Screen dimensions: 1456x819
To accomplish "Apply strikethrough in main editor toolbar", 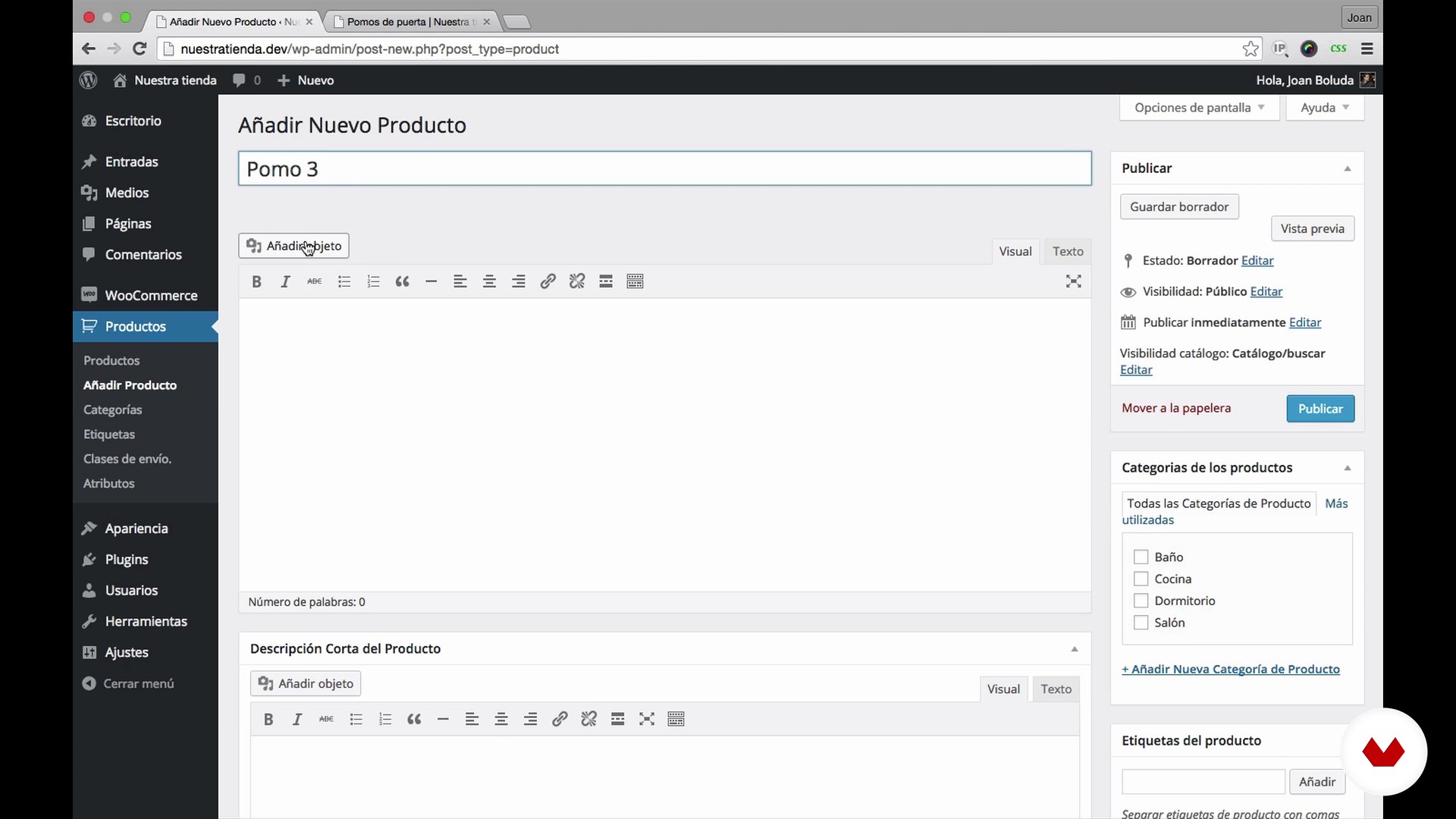I will [x=314, y=281].
